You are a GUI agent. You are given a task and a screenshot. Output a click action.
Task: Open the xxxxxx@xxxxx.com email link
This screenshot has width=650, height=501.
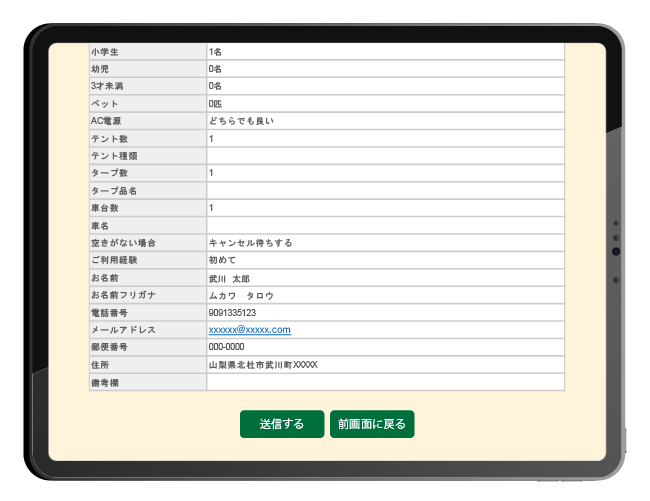pyautogui.click(x=249, y=330)
